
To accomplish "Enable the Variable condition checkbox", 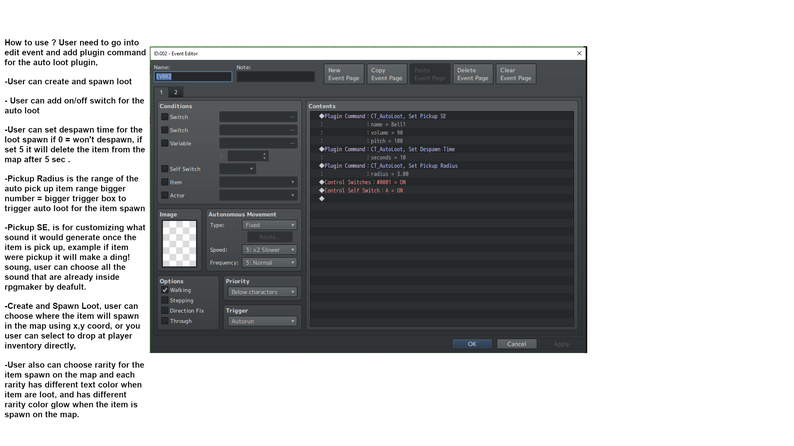I will 165,143.
